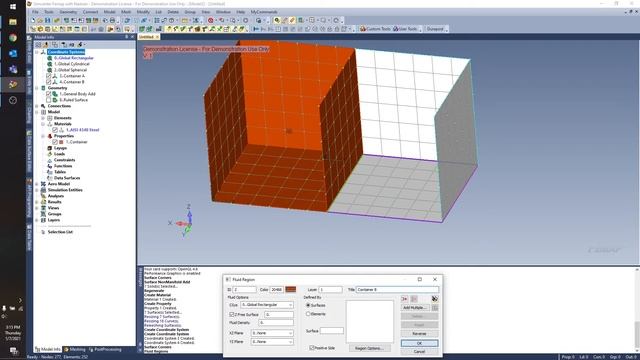
Task: Toggle checkbox for AISI 4340 Steel material
Action: click(x=55, y=130)
